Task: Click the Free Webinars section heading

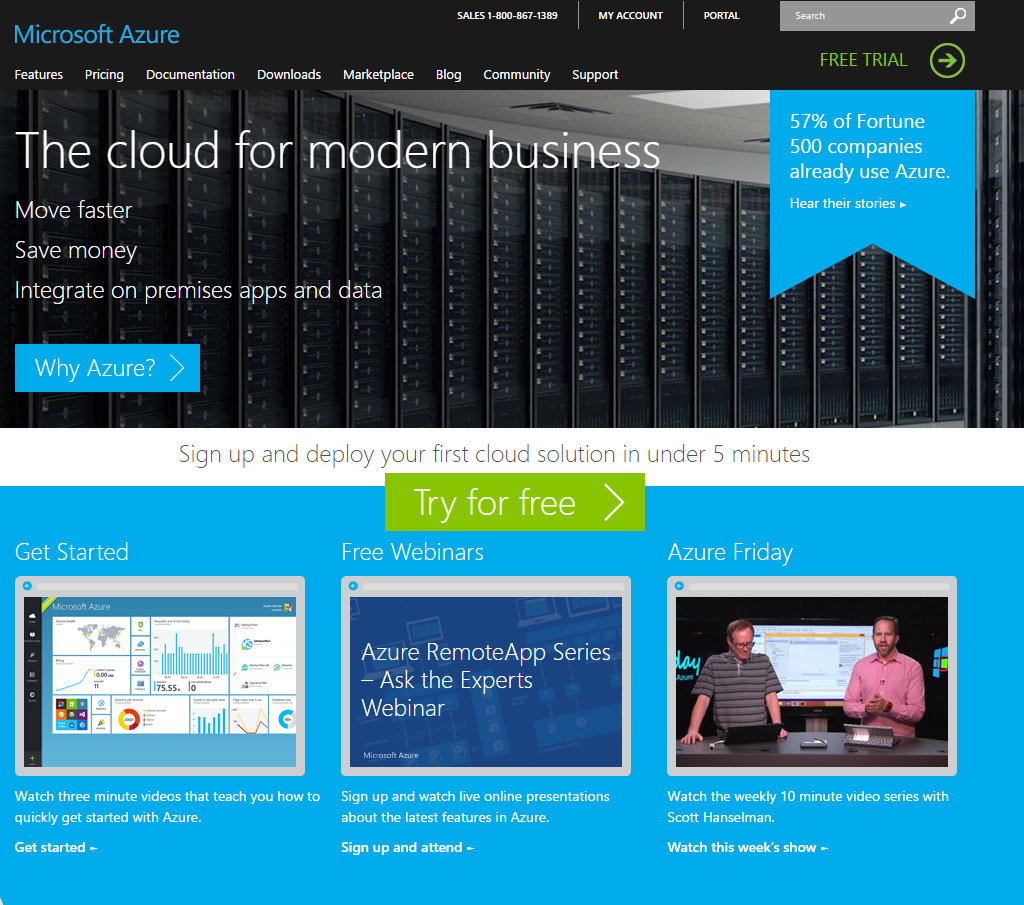Action: tap(413, 552)
